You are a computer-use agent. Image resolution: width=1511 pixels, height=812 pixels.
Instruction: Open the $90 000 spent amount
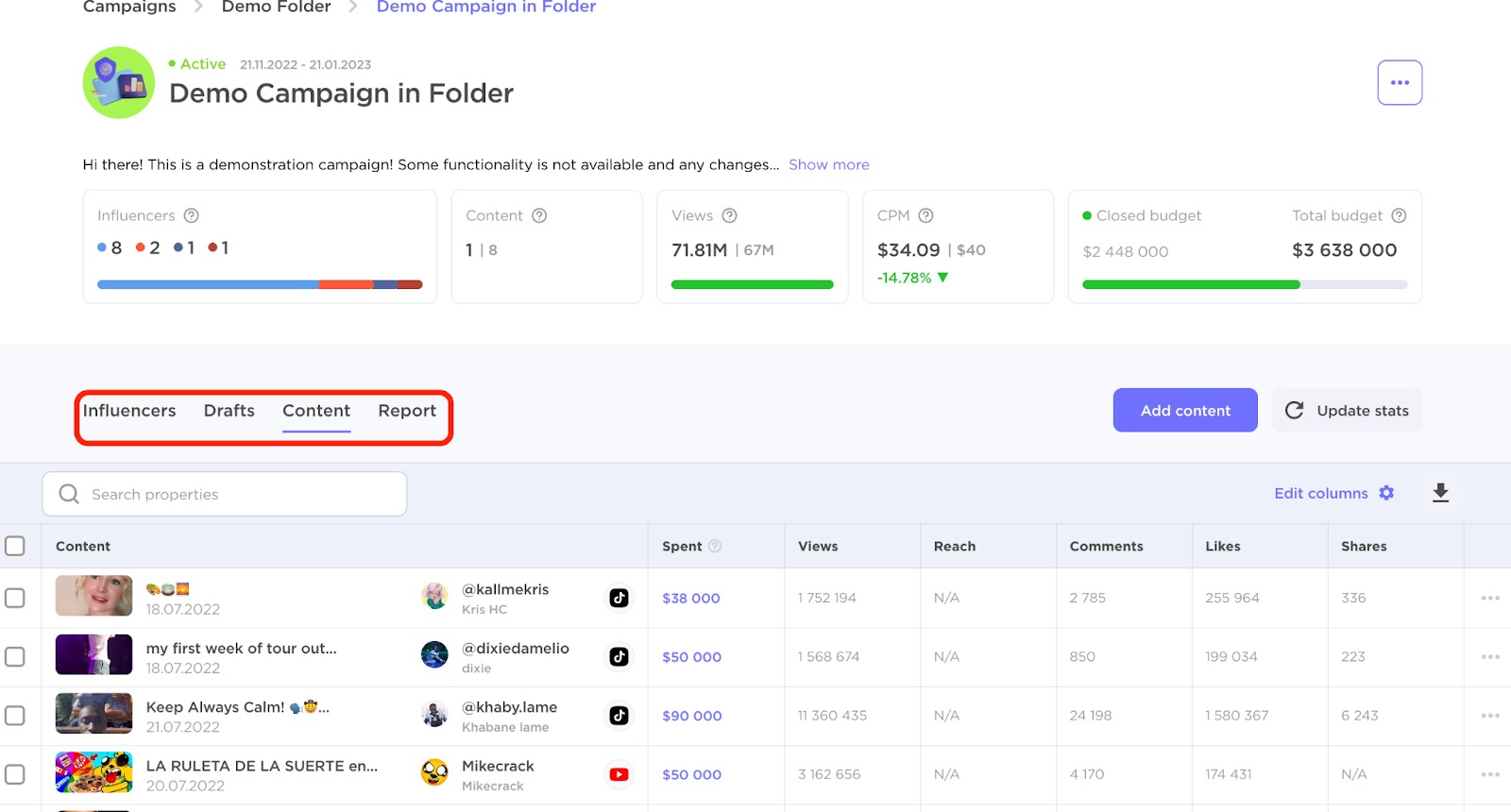pos(692,716)
